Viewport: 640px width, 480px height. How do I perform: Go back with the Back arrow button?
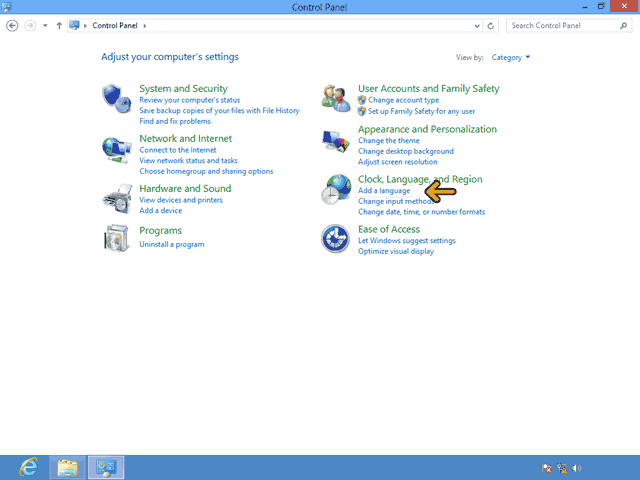(12, 26)
